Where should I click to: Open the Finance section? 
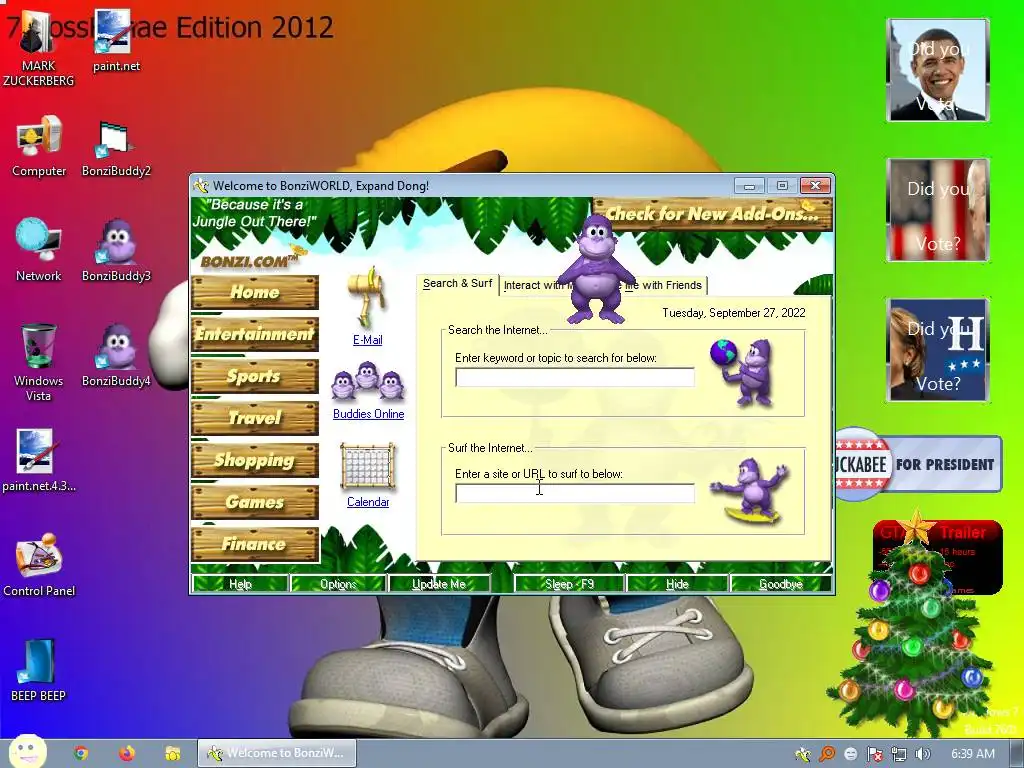pyautogui.click(x=255, y=544)
